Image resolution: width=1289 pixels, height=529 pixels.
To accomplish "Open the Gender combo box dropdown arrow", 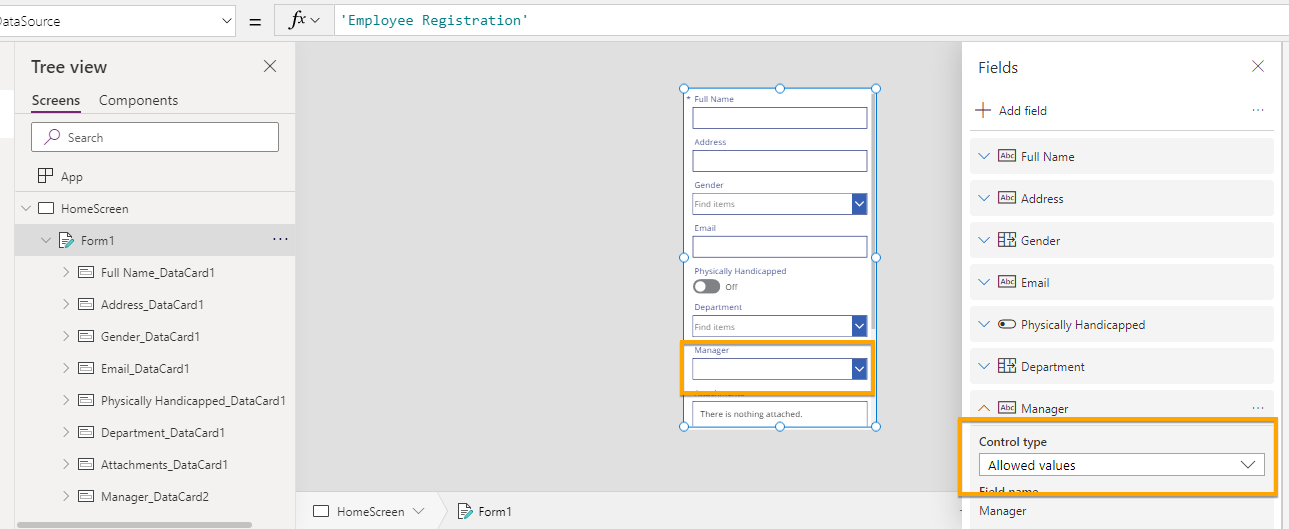I will 859,204.
